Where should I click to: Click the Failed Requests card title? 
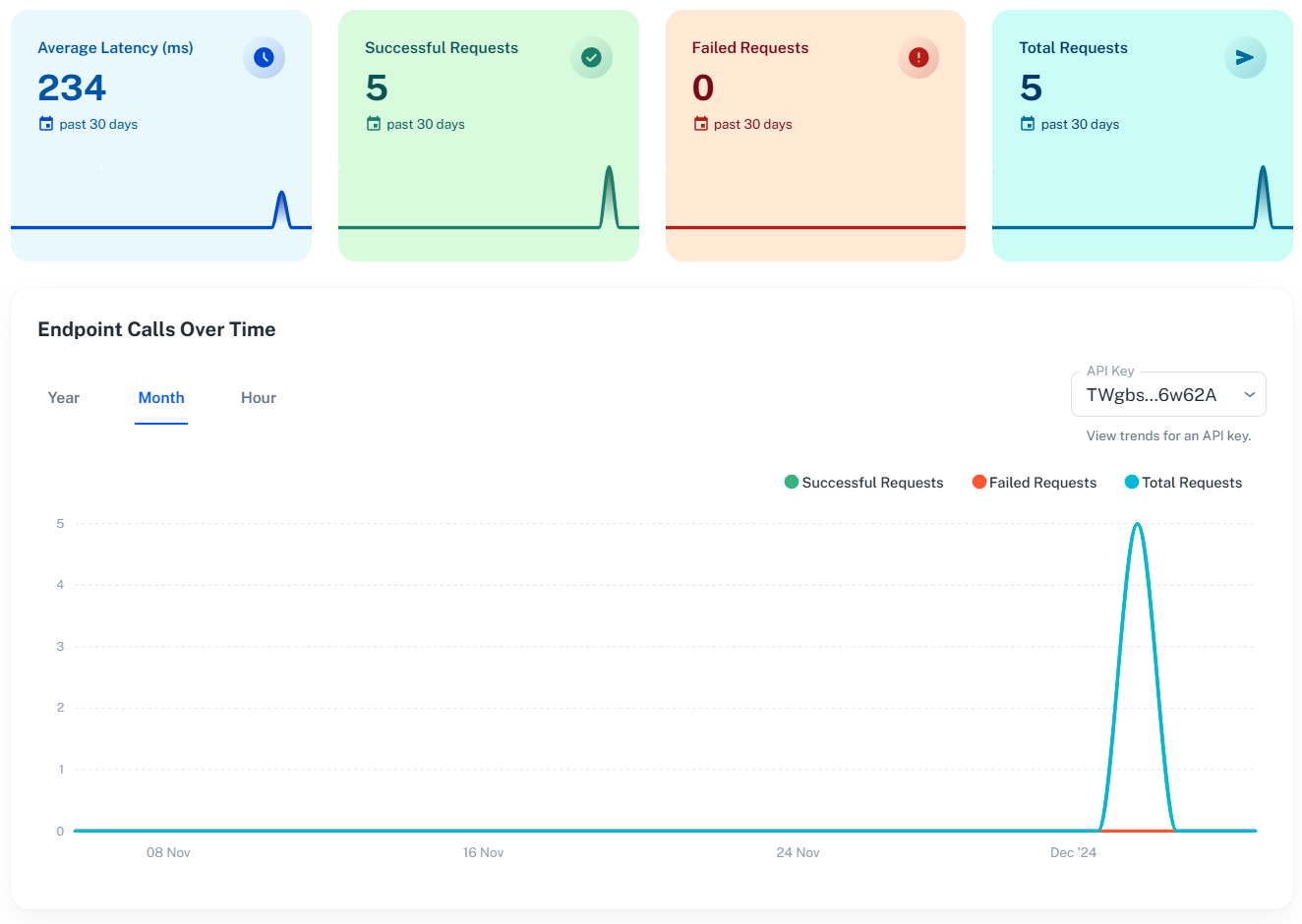tap(750, 48)
